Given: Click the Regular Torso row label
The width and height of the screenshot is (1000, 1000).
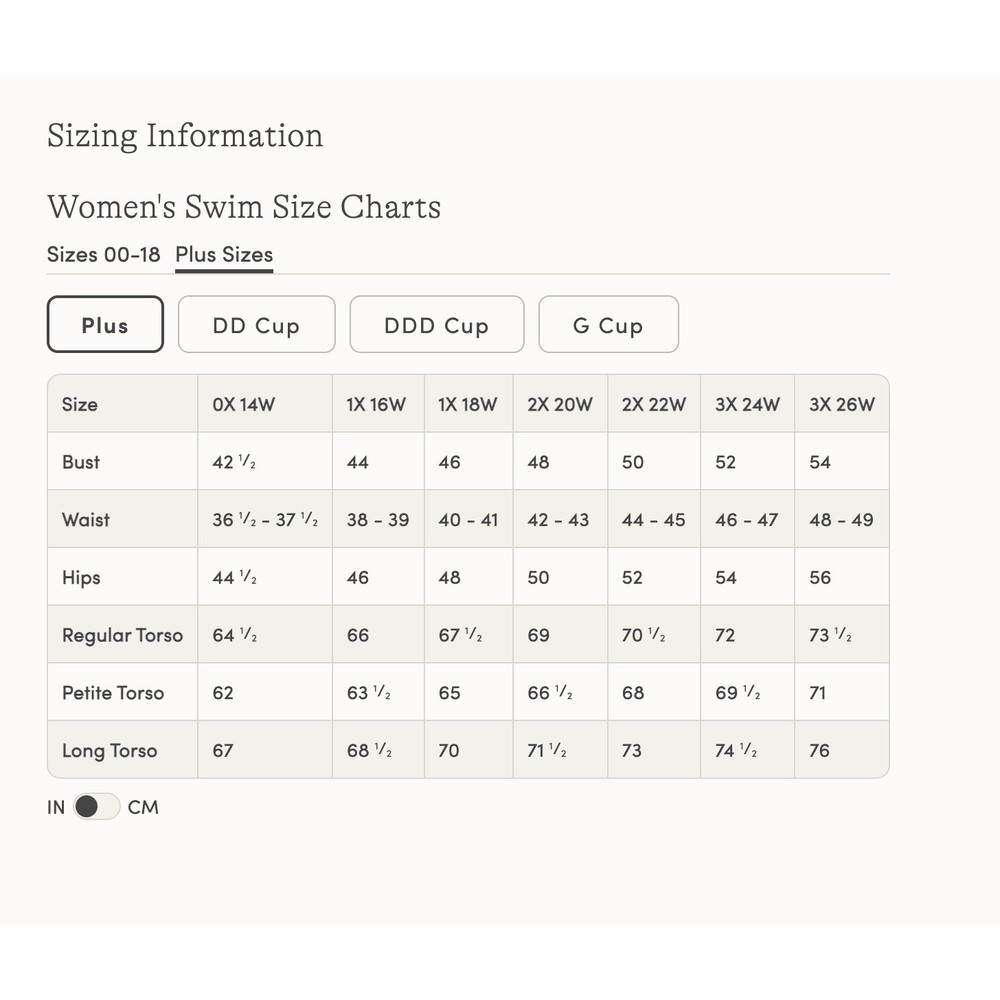Looking at the screenshot, I should coord(122,635).
